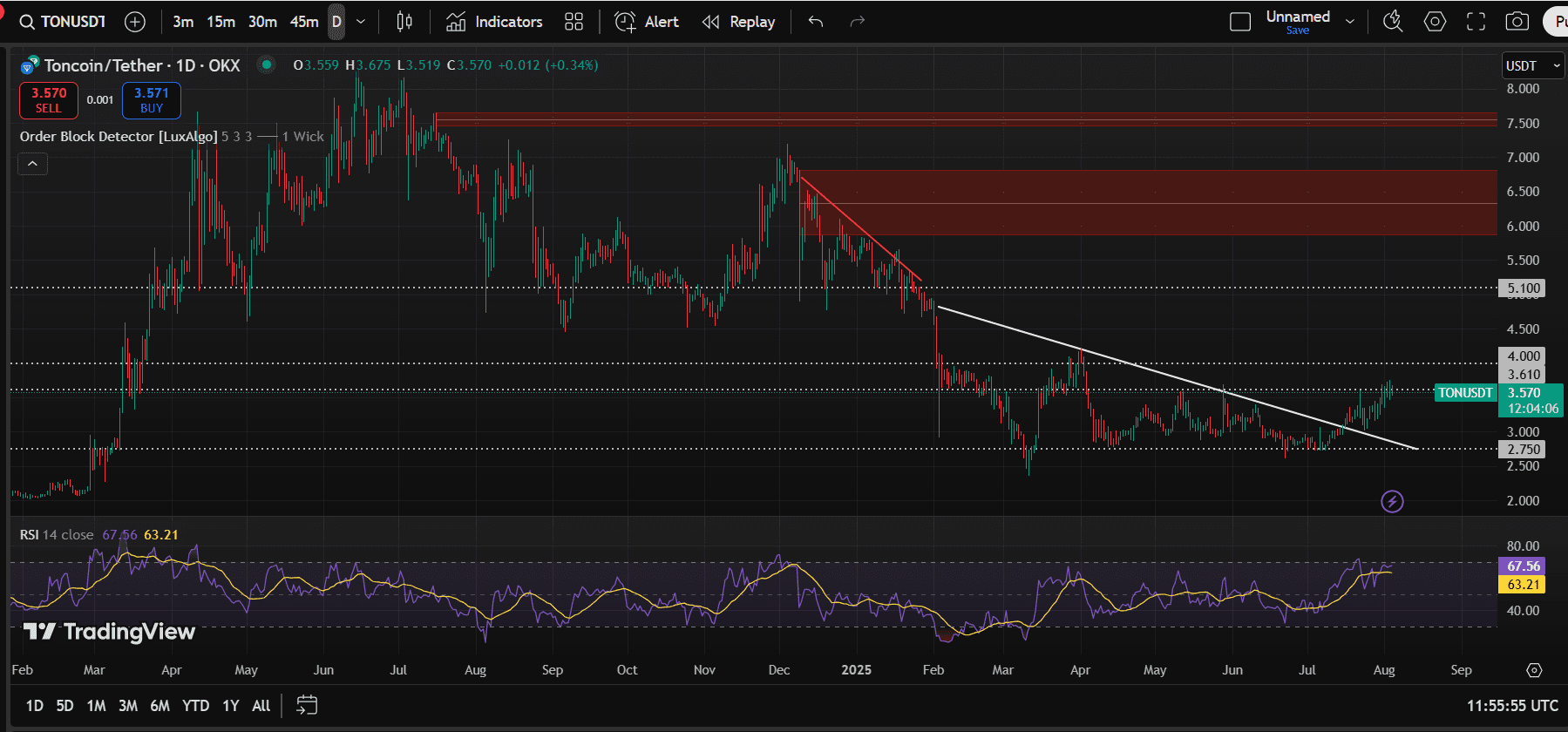Click the quick search icon
This screenshot has height=732, width=1568.
[x=1393, y=22]
